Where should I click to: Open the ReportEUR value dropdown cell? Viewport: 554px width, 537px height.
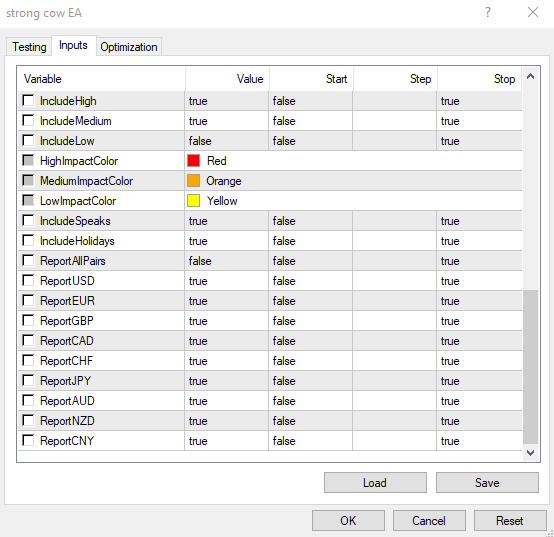click(226, 301)
